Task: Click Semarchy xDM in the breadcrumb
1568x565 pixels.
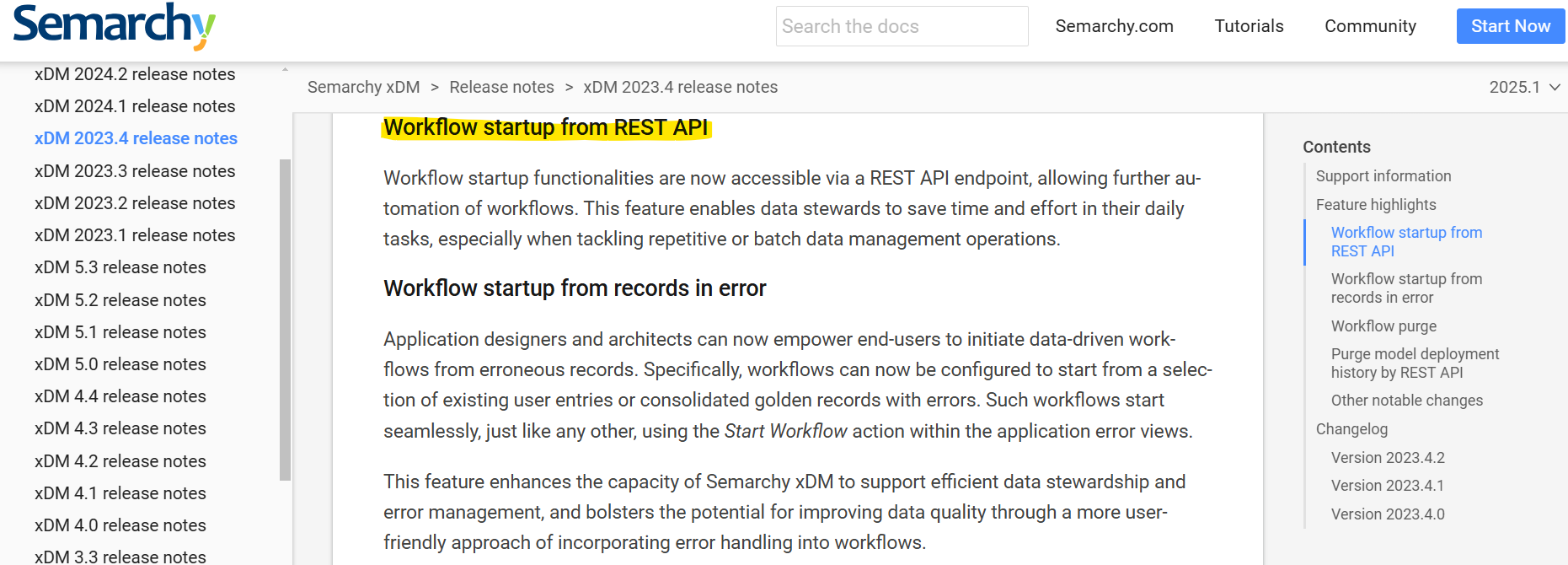Action: (363, 87)
